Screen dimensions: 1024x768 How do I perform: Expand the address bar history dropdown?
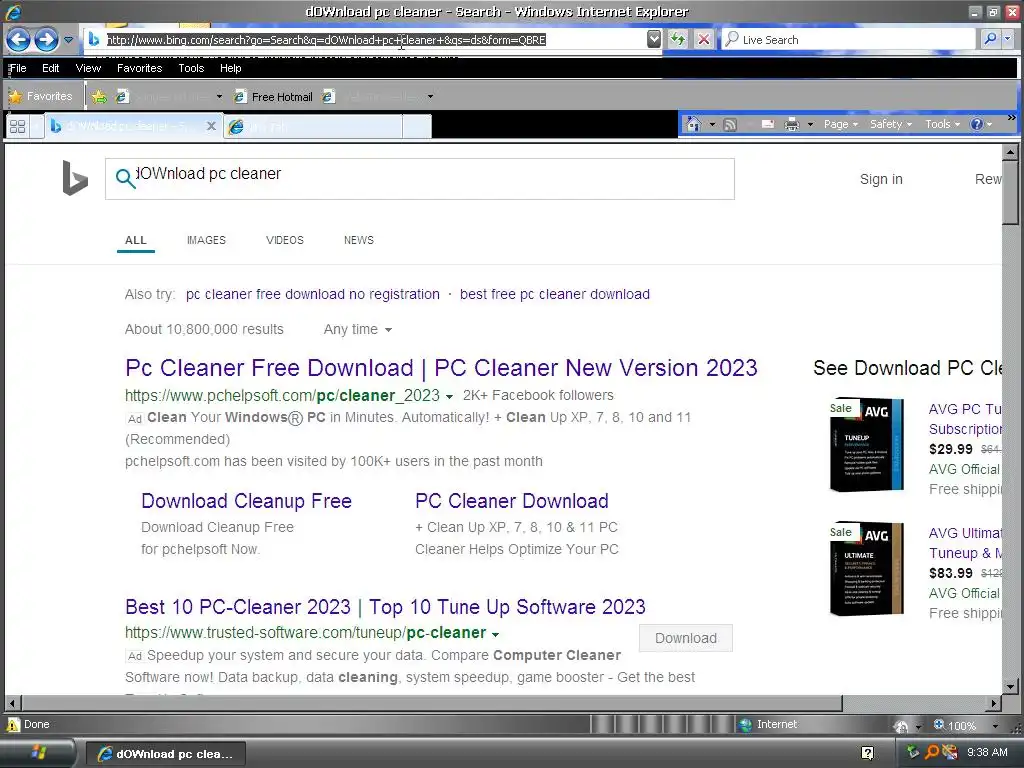pyautogui.click(x=654, y=40)
